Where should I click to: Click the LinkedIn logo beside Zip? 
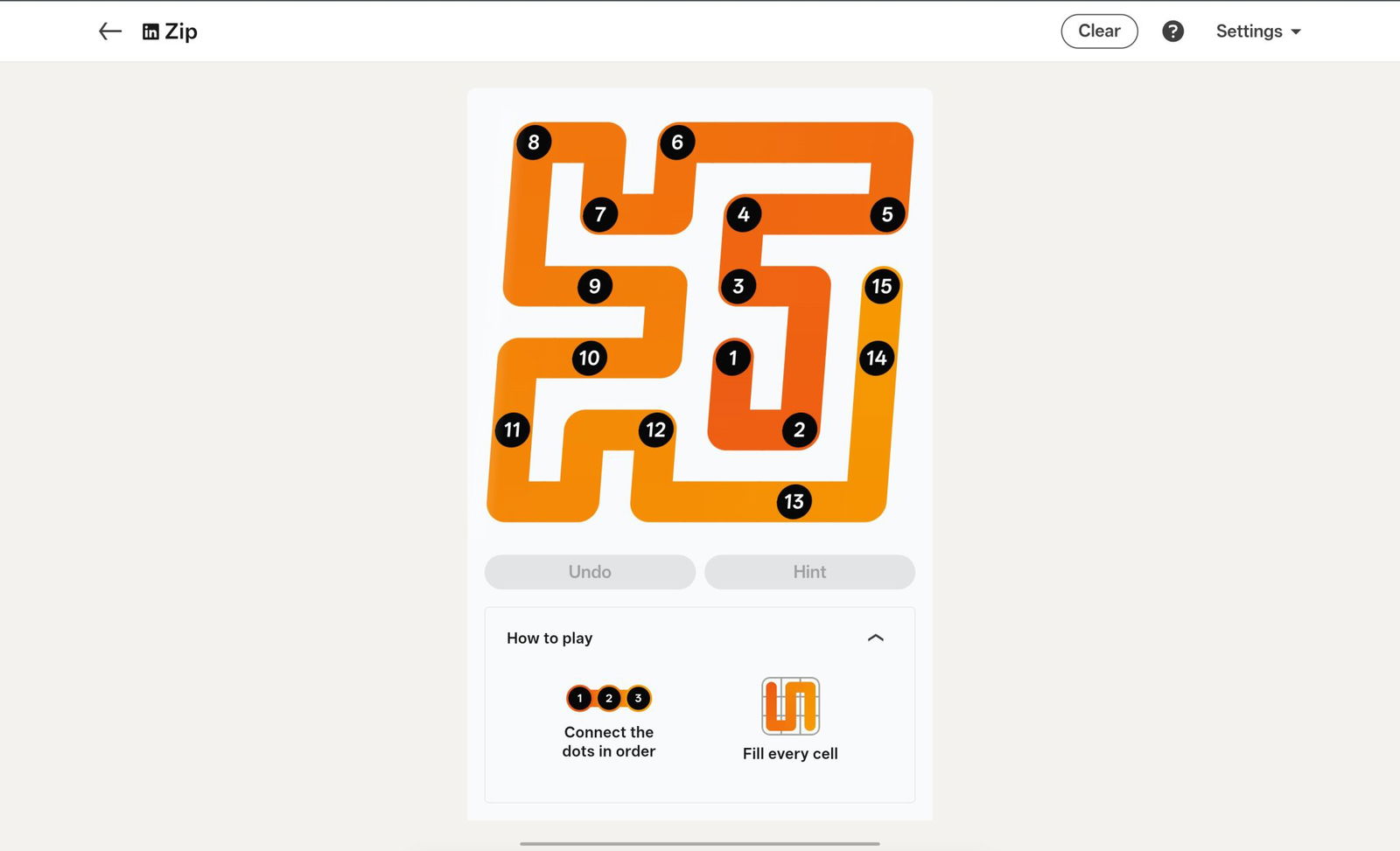(150, 31)
